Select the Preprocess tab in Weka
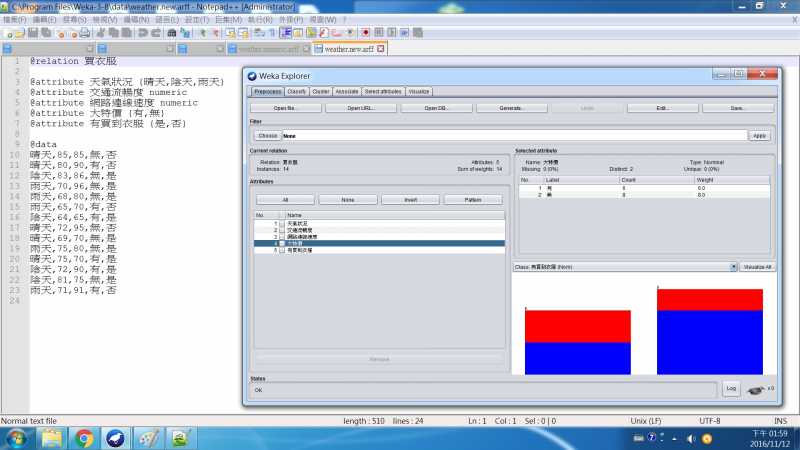 click(268, 92)
